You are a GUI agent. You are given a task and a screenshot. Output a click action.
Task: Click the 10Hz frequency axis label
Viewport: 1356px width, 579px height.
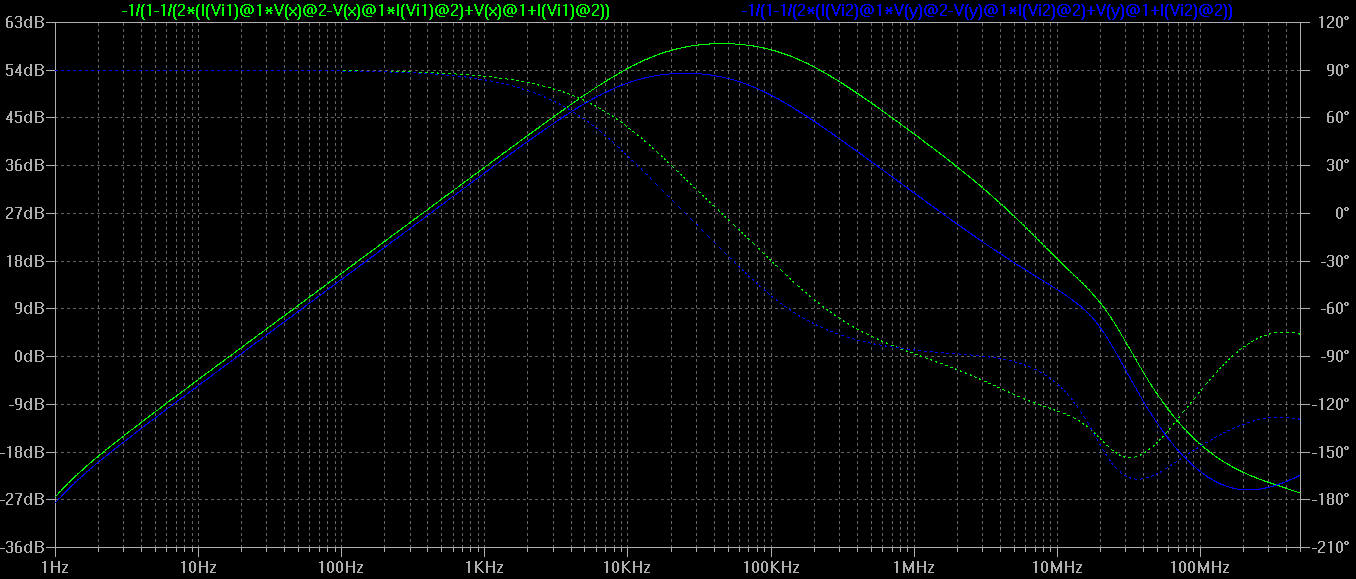(x=198, y=568)
